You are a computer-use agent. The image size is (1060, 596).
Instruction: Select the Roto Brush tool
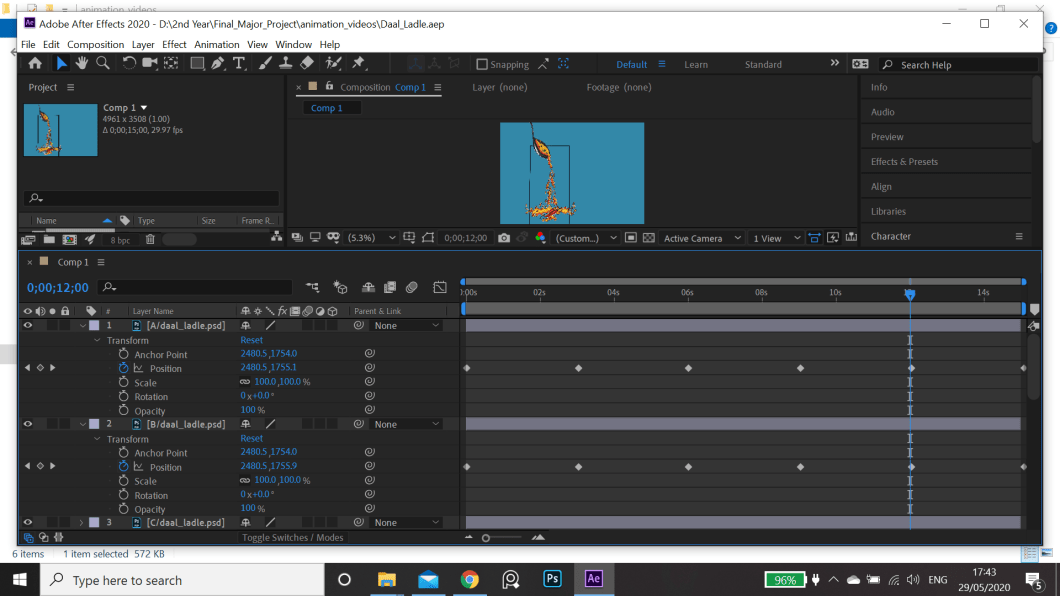[333, 64]
